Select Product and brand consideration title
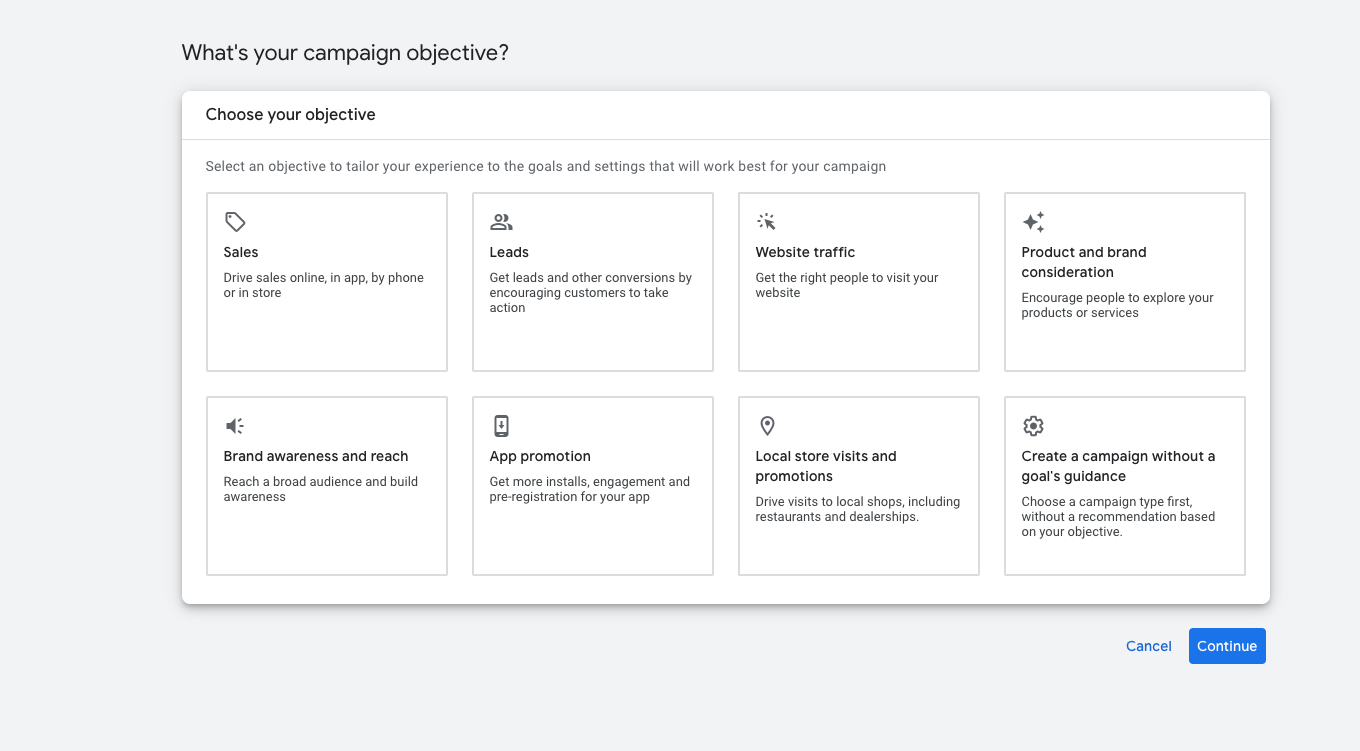The image size is (1360, 751). 1083,262
